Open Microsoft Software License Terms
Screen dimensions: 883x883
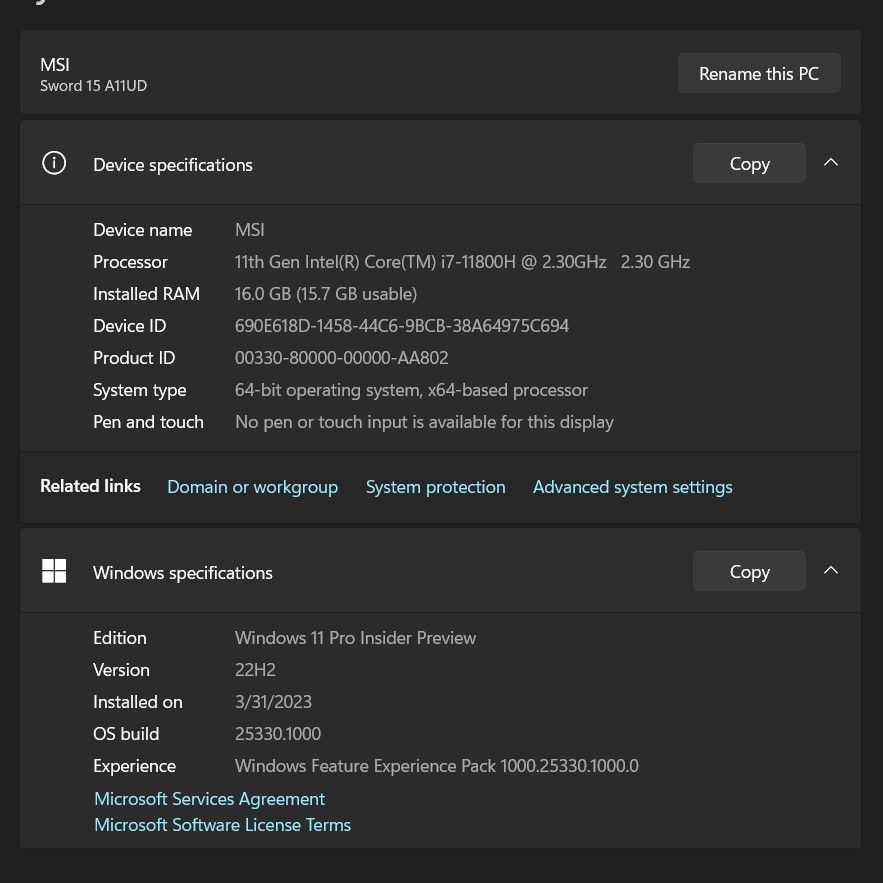222,825
